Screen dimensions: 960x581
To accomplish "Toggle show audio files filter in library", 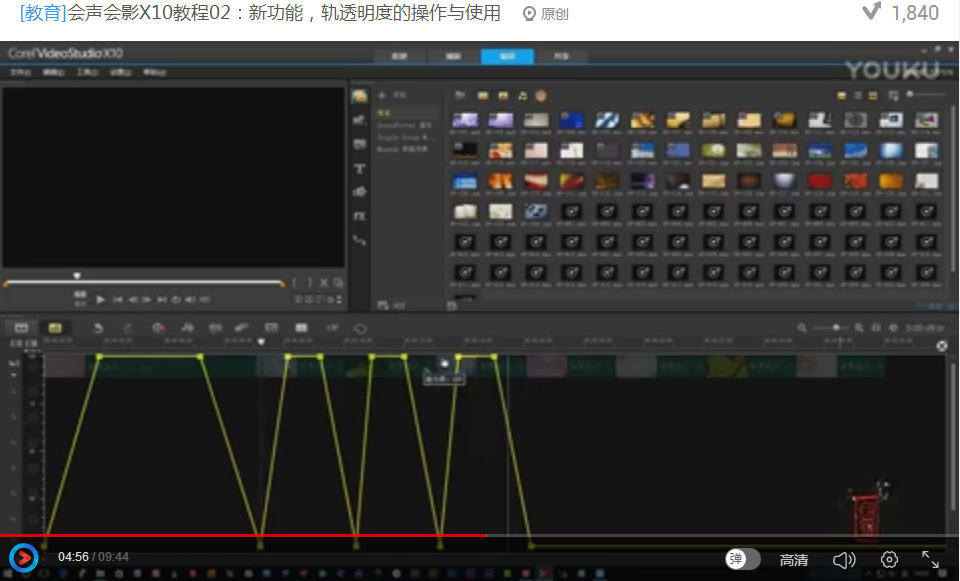I will [x=522, y=96].
